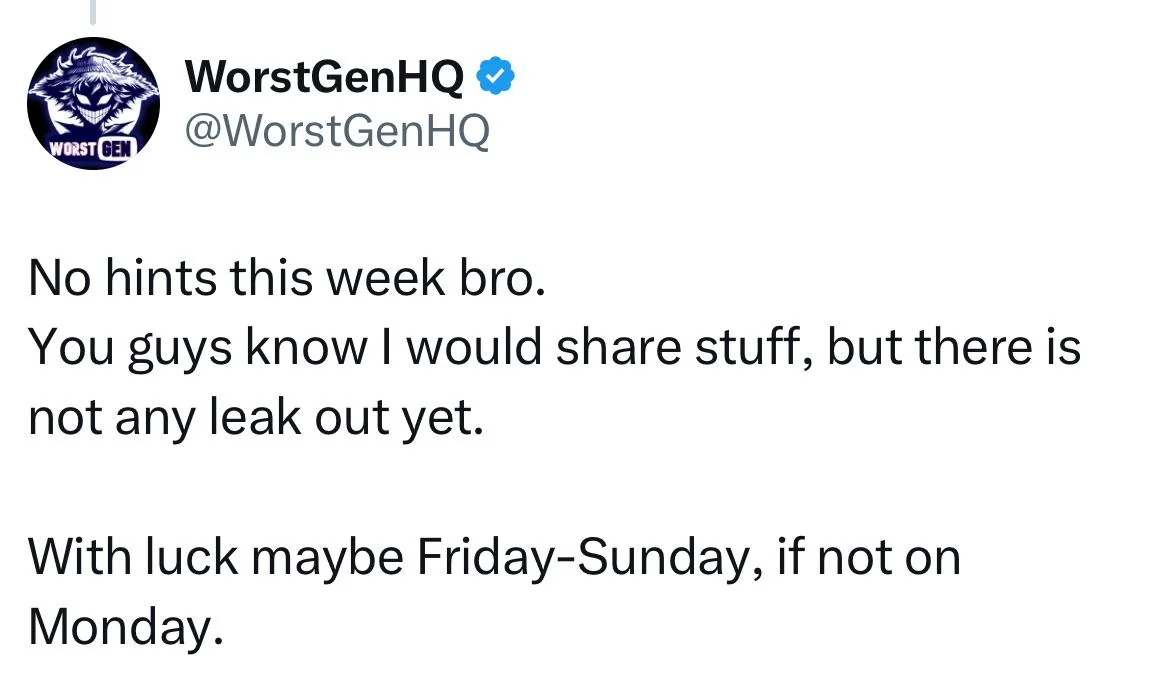This screenshot has width=1170, height=678.
Task: Click the word "Monday." on the last line
Action: (123, 626)
